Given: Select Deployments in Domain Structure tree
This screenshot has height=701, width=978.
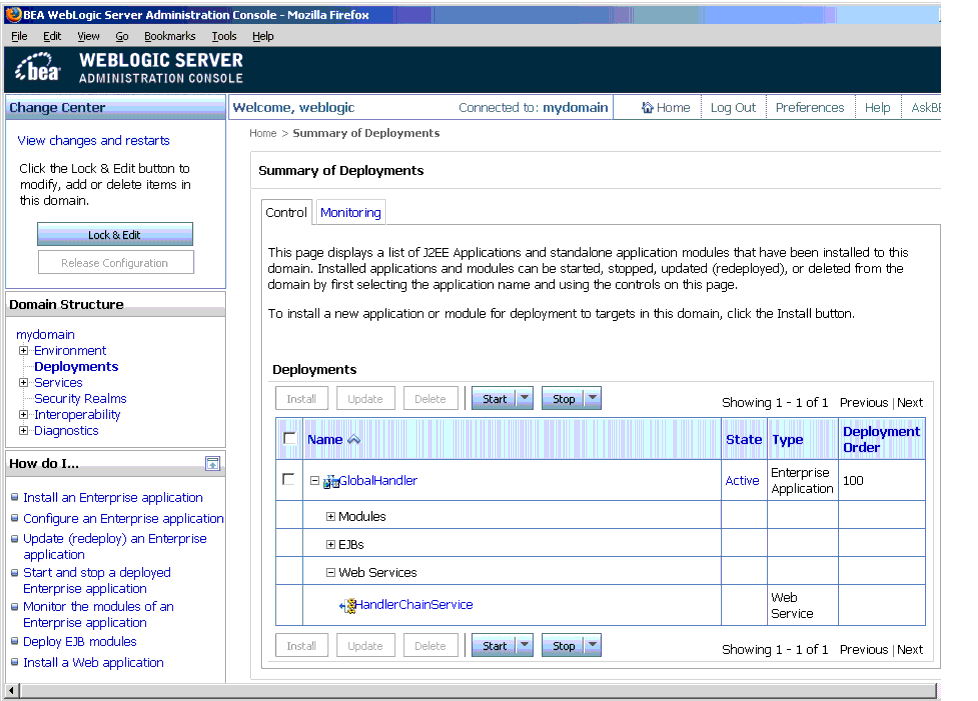Looking at the screenshot, I should (x=76, y=366).
